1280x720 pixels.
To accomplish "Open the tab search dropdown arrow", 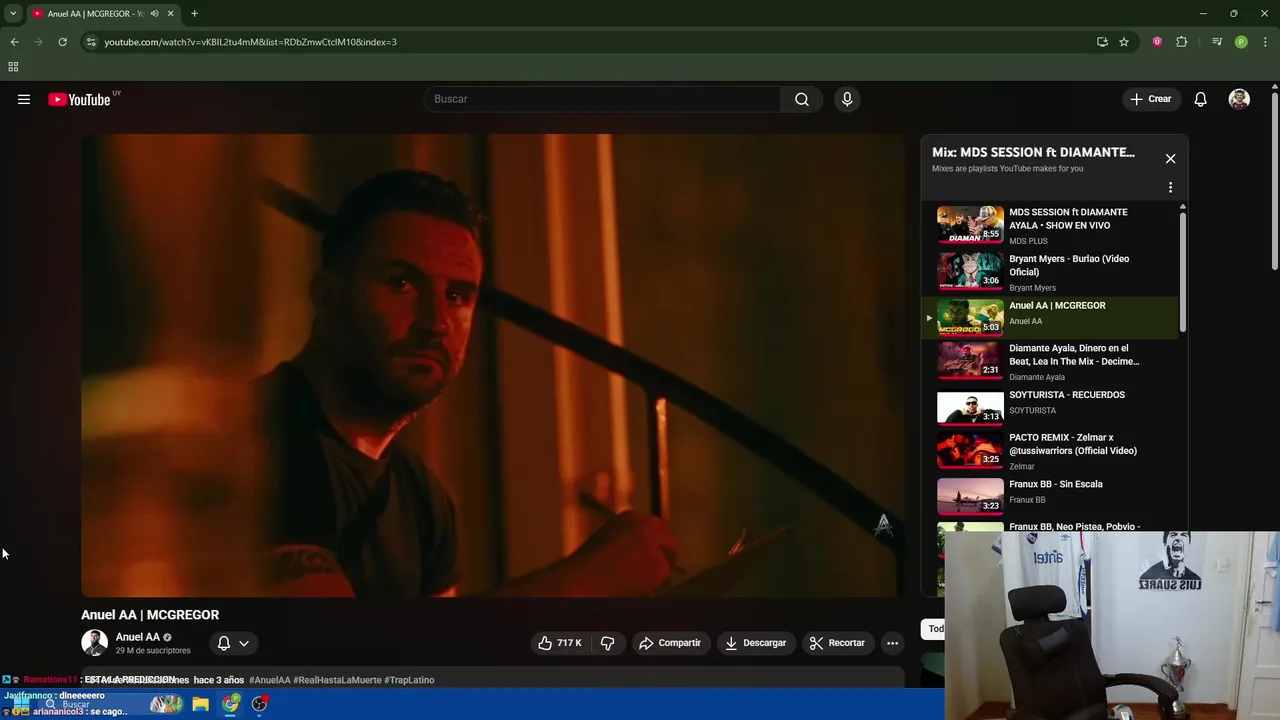I will point(13,14).
